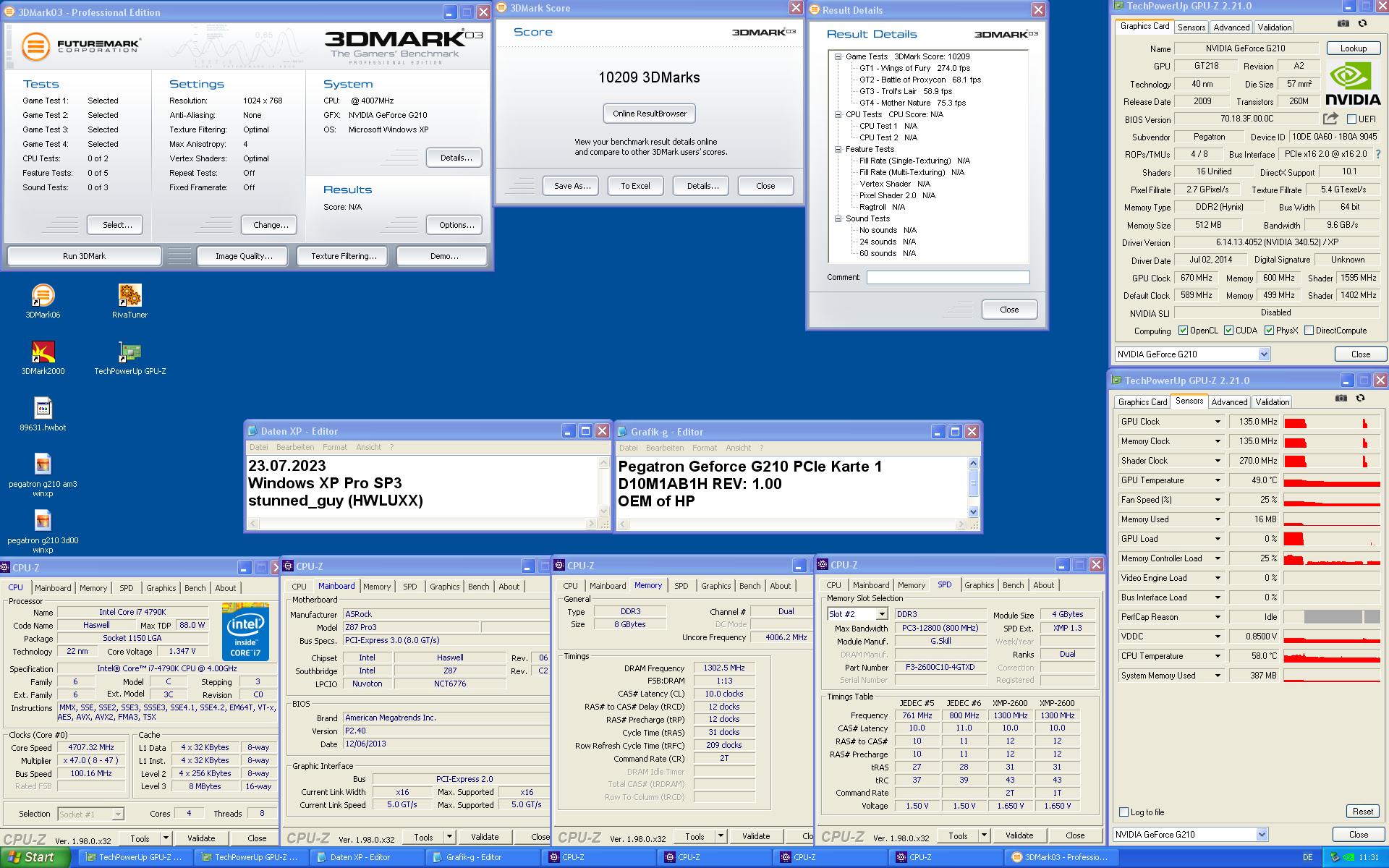Click the Lookup button in GPU-Z

pos(1353,48)
